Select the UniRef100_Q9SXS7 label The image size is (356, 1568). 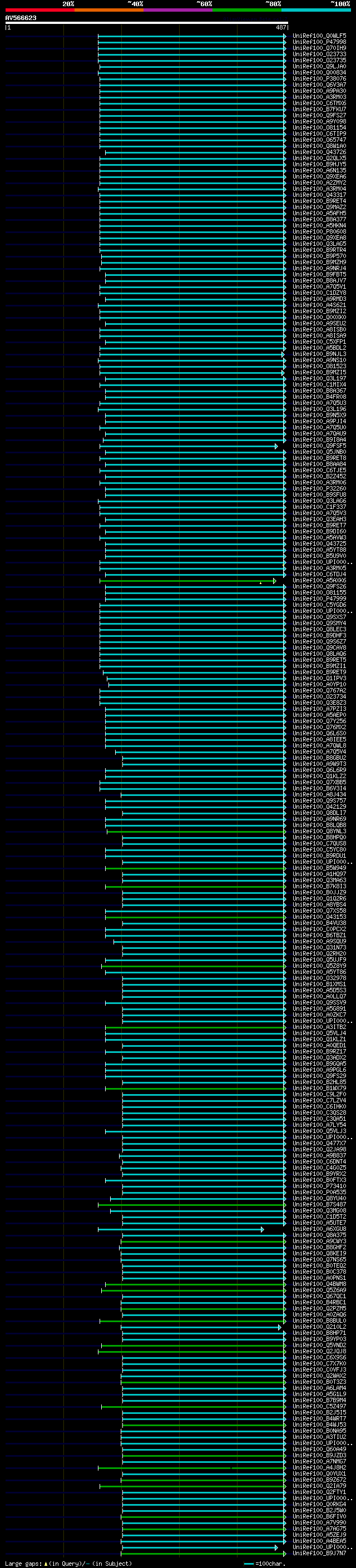[x=319, y=617]
